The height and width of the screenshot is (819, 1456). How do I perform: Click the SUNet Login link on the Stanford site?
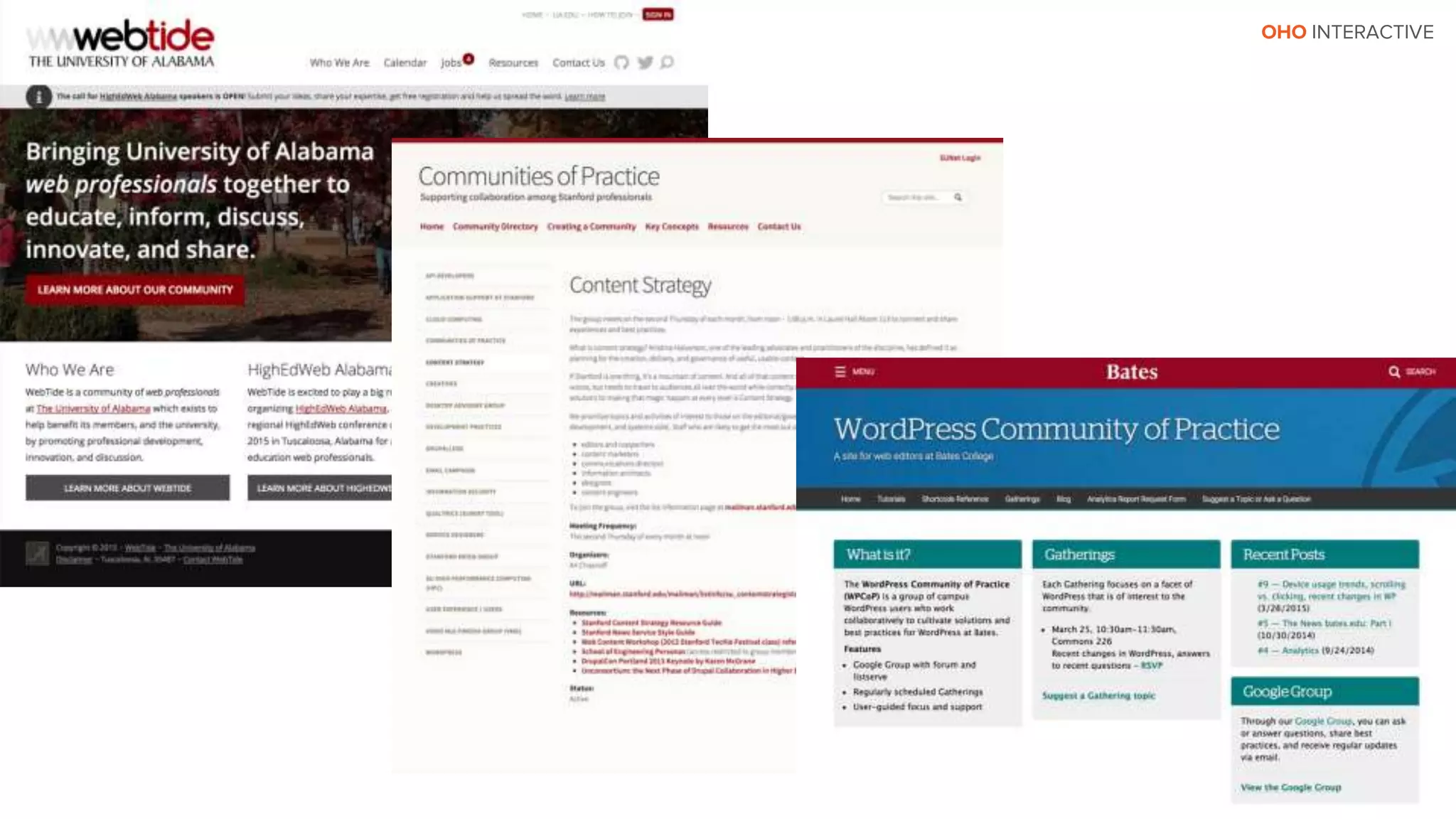[960, 158]
